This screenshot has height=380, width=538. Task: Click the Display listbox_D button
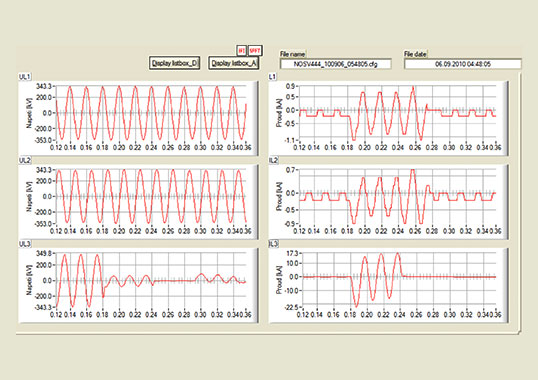[175, 63]
